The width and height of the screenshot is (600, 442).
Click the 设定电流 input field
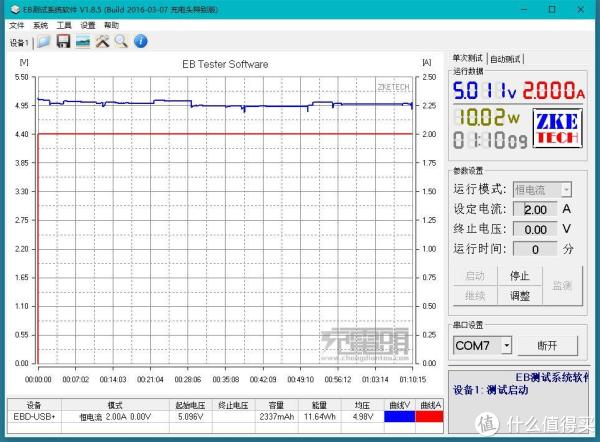click(x=535, y=209)
